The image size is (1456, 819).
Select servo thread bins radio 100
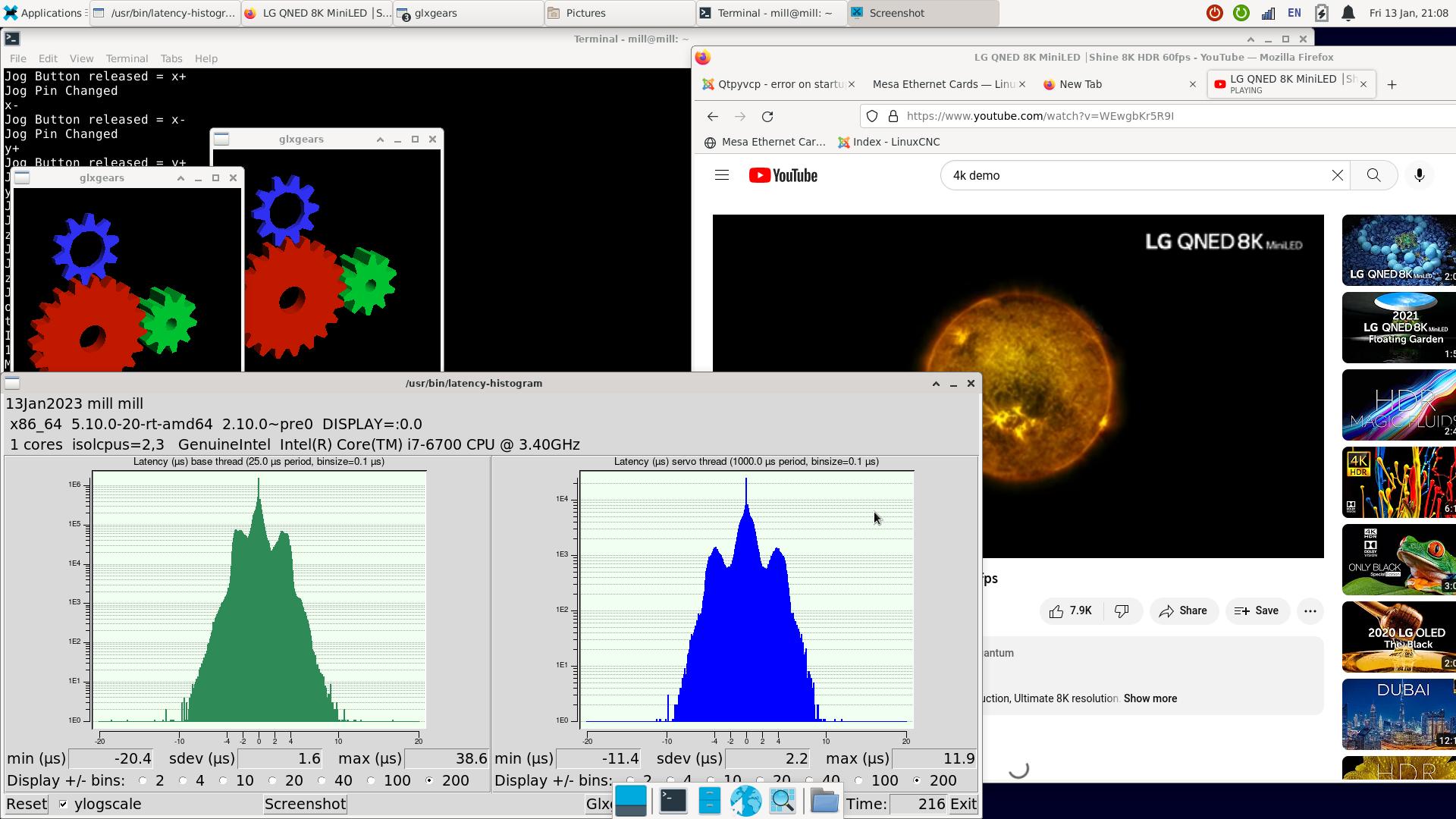tap(858, 780)
